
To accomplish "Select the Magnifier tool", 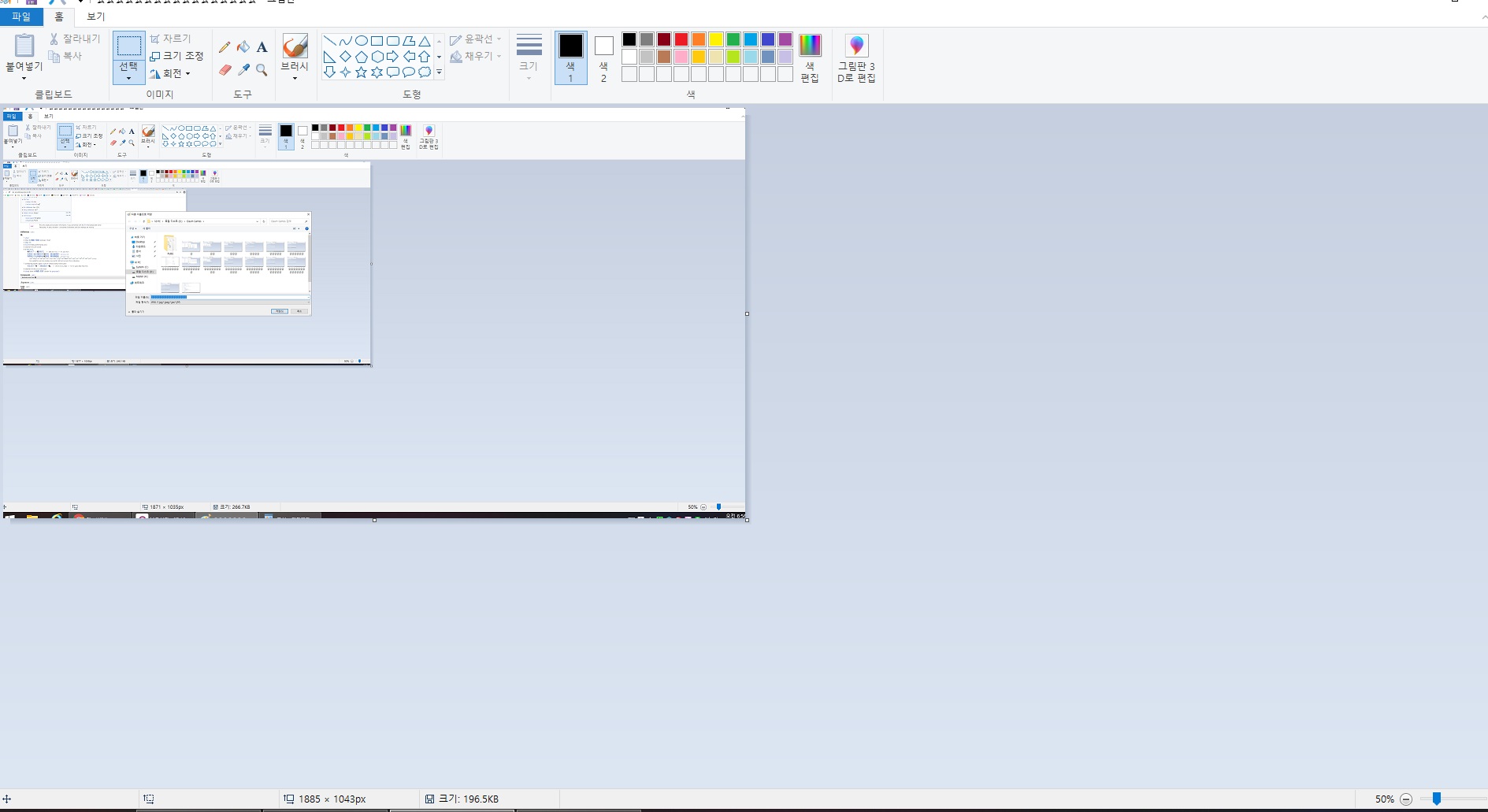I will pos(262,70).
